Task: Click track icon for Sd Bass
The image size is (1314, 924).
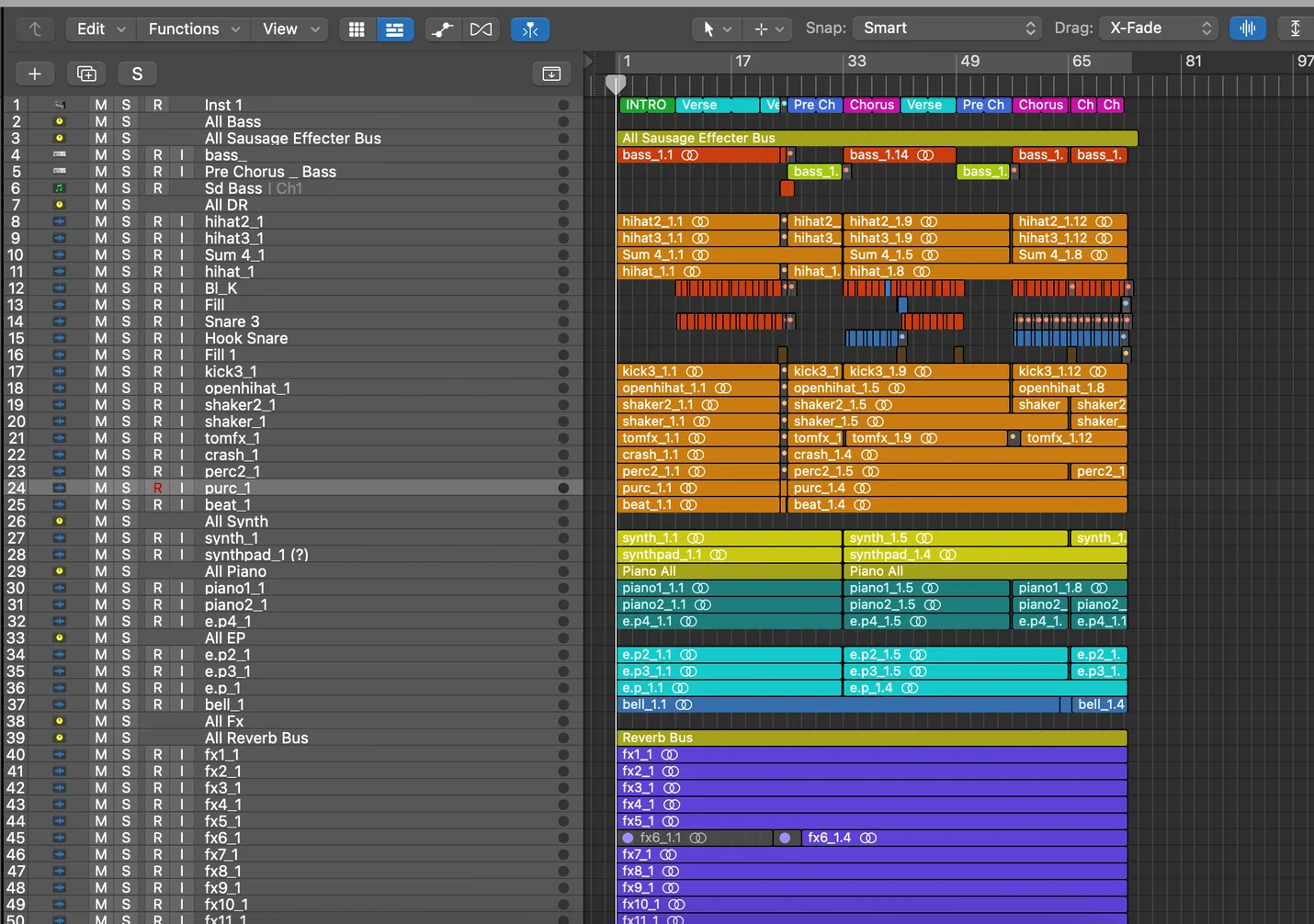Action: pyautogui.click(x=60, y=188)
